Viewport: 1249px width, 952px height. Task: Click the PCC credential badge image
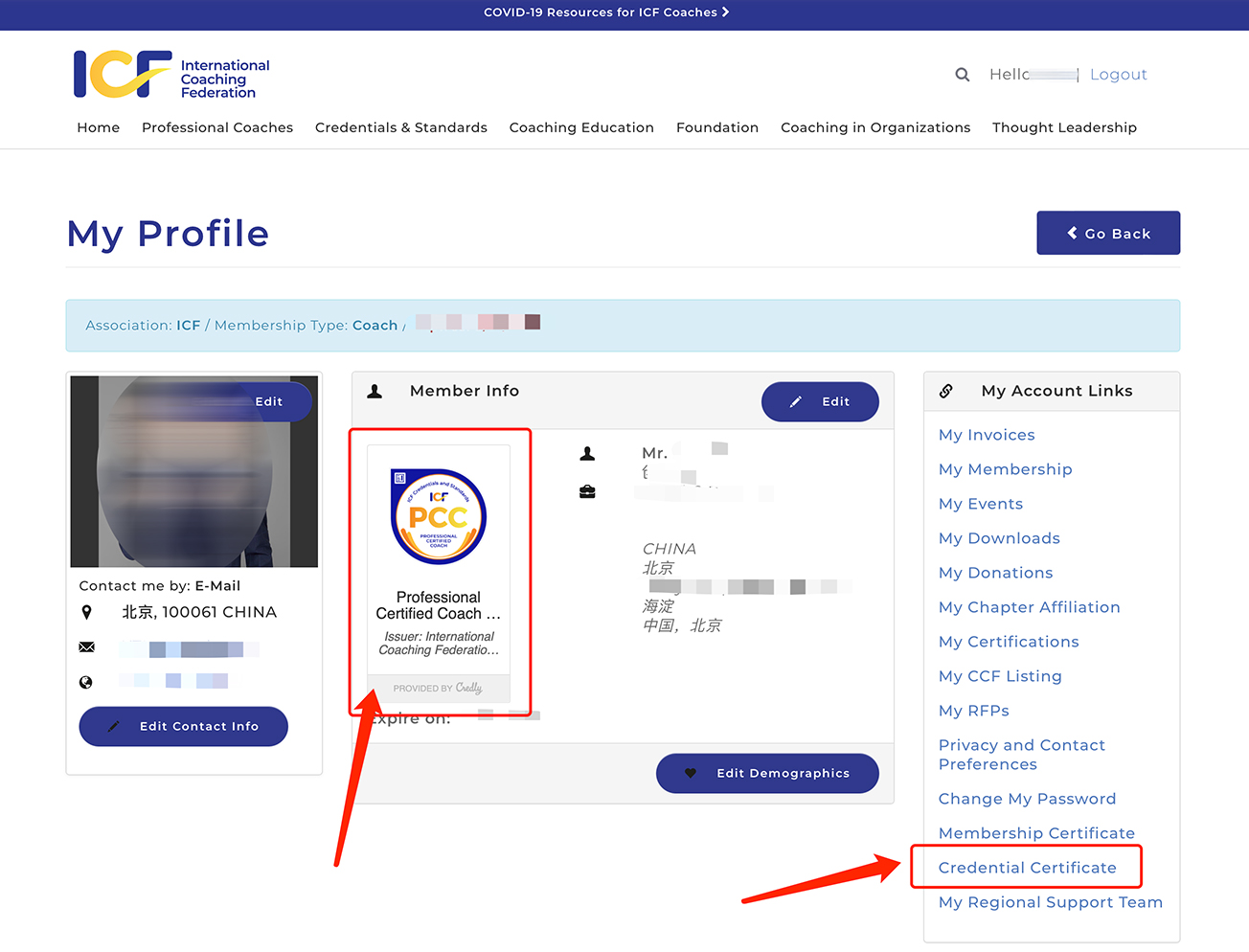tap(439, 516)
